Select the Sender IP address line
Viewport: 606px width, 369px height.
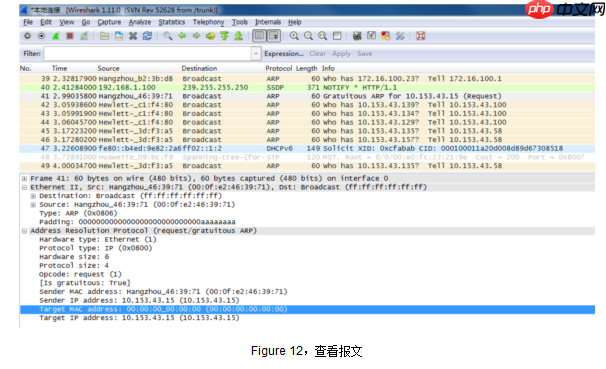click(139, 301)
